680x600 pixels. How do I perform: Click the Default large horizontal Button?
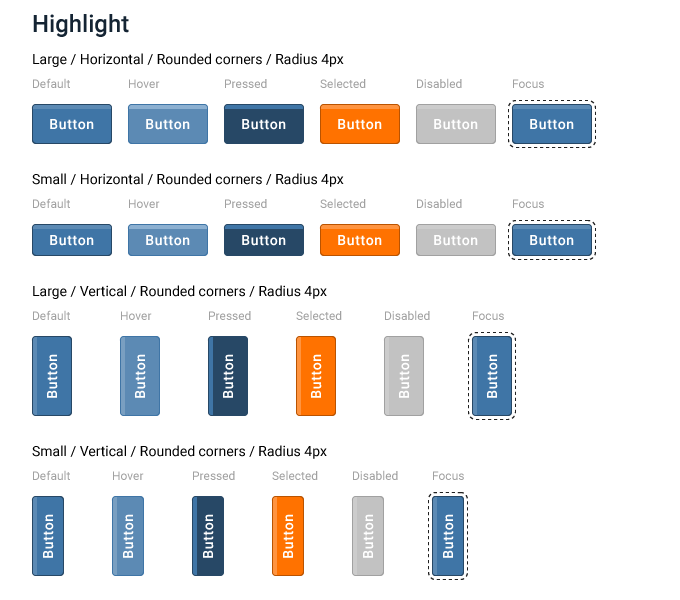tap(72, 124)
